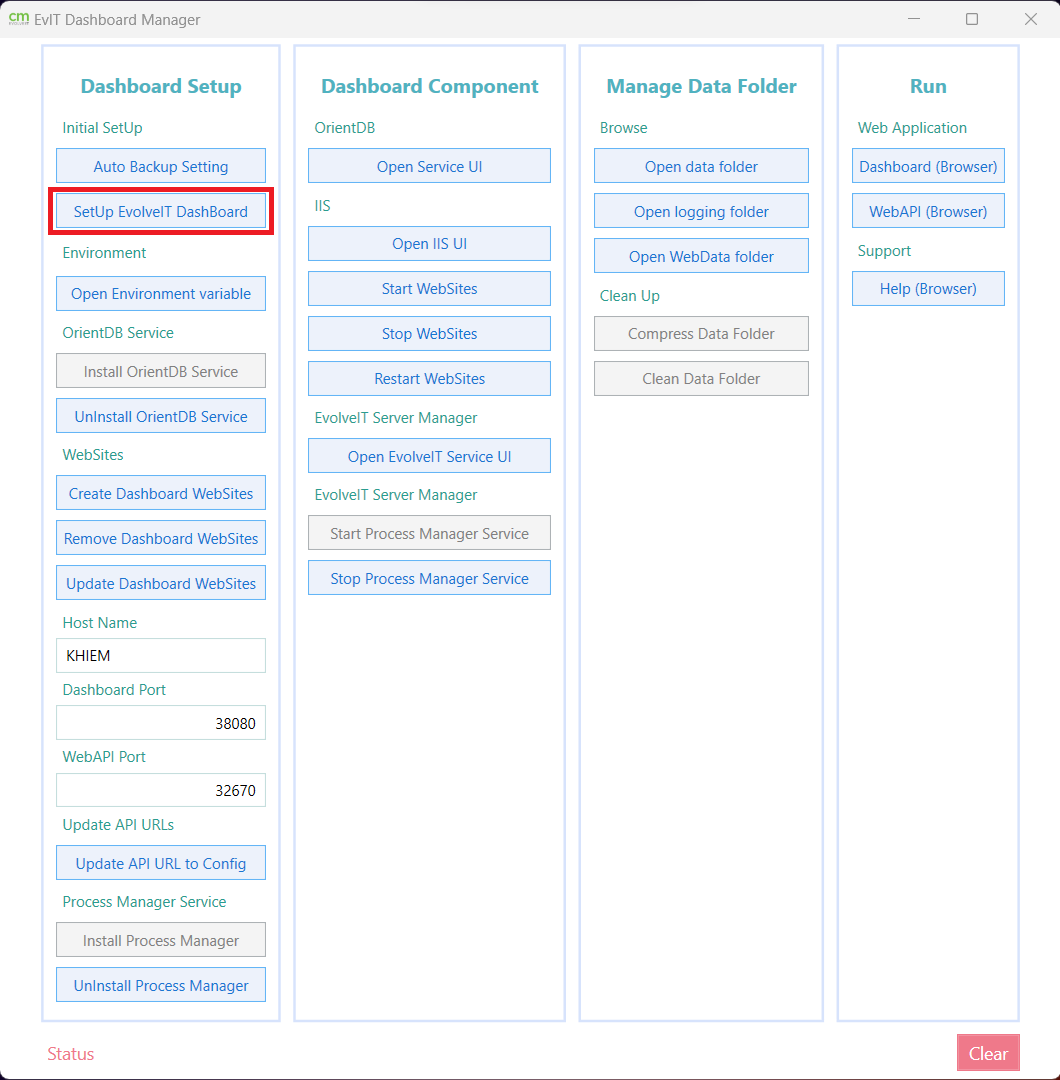Click UnInstall Process Manager
The width and height of the screenshot is (1060, 1080).
tap(160, 984)
